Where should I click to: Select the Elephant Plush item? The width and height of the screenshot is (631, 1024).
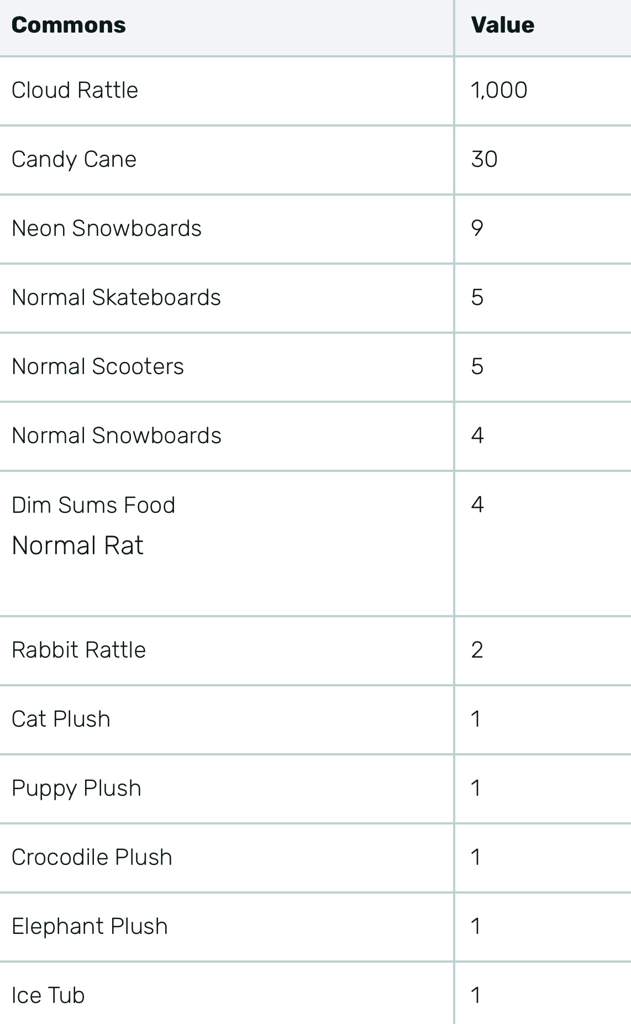click(90, 926)
